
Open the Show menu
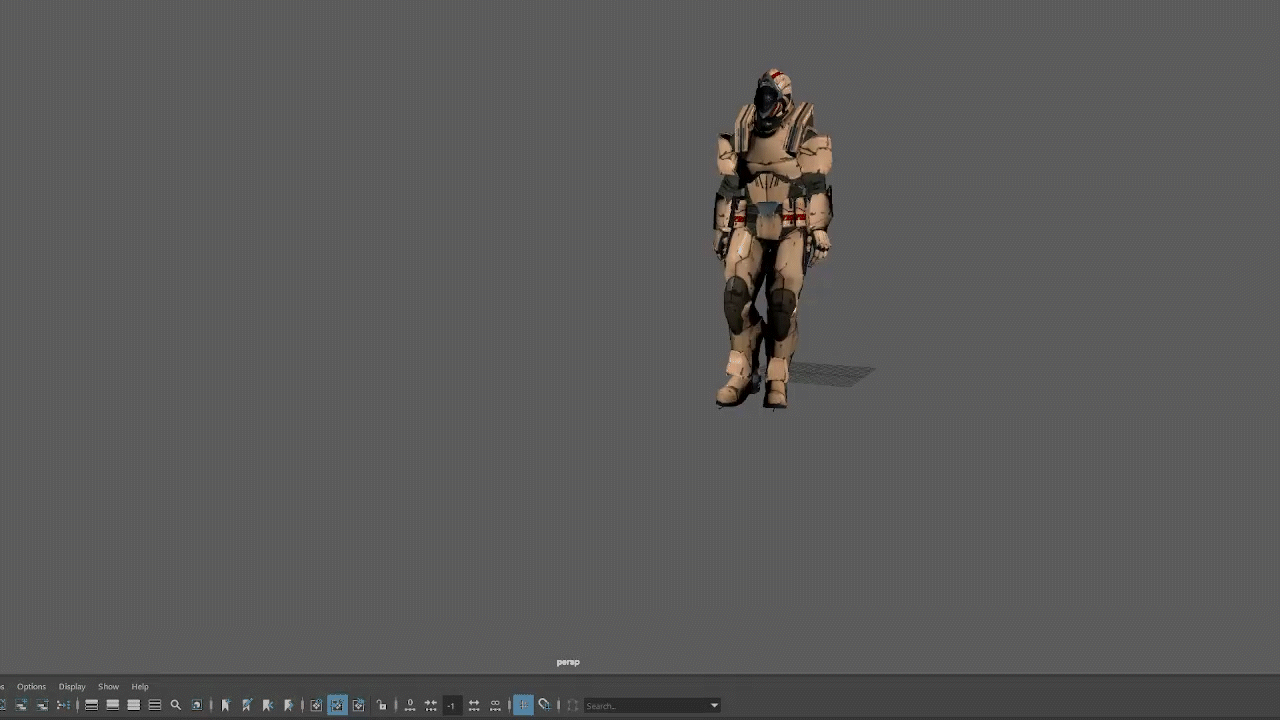[x=108, y=686]
